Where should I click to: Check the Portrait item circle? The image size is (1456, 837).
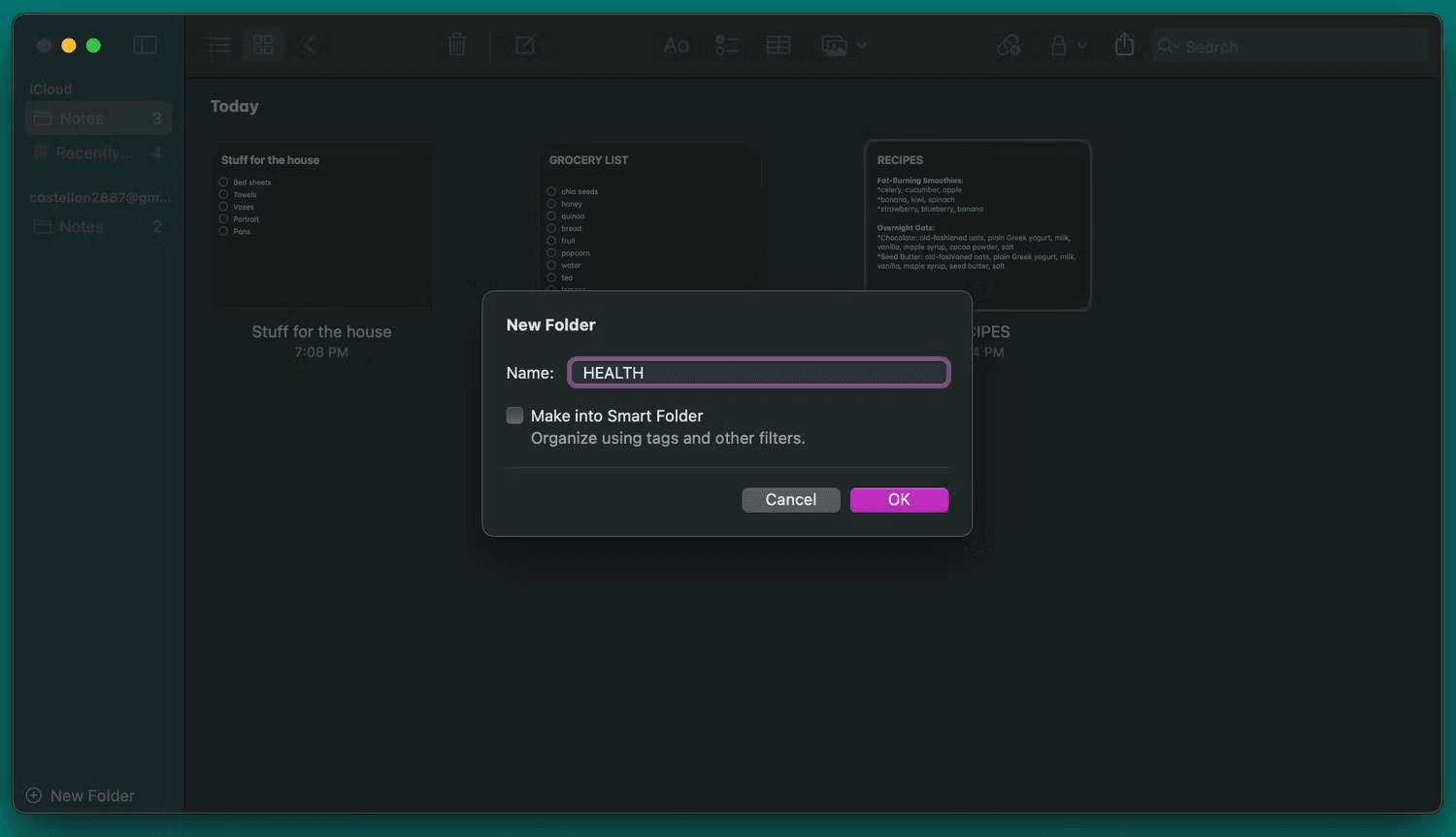tap(223, 218)
